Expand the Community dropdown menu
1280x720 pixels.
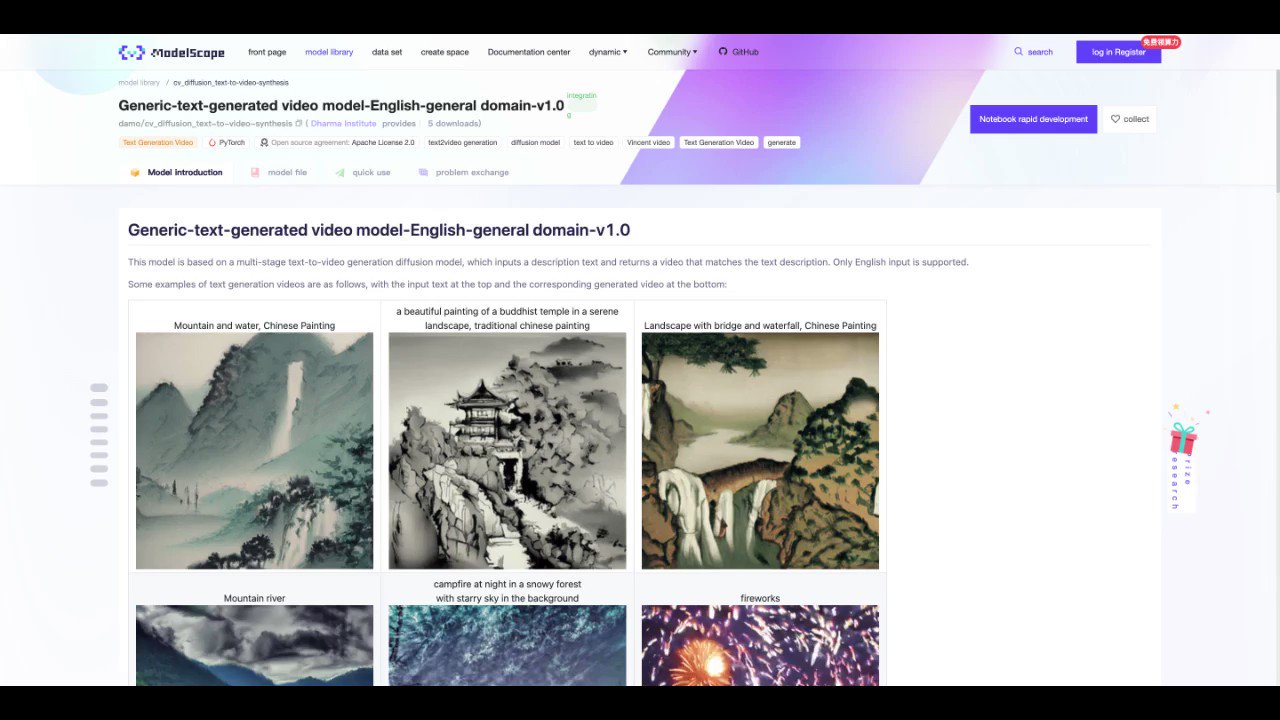coord(671,51)
